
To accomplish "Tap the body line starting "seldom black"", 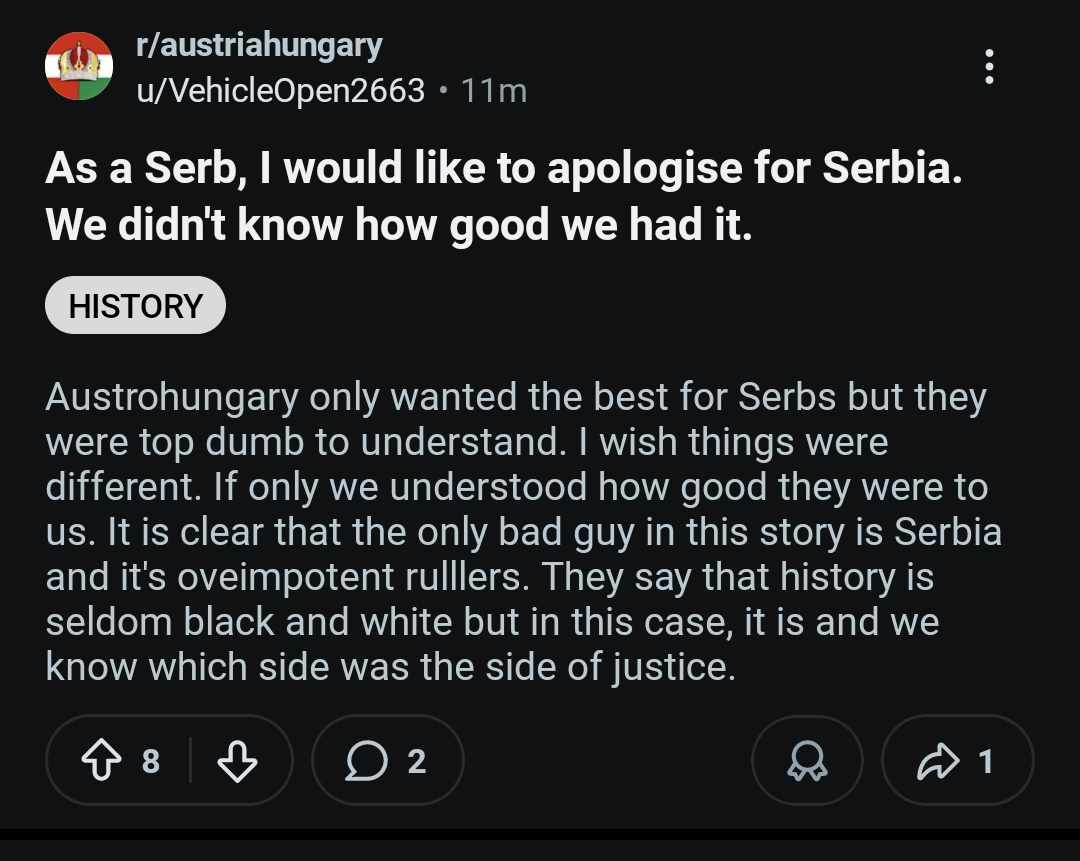I will 492,622.
